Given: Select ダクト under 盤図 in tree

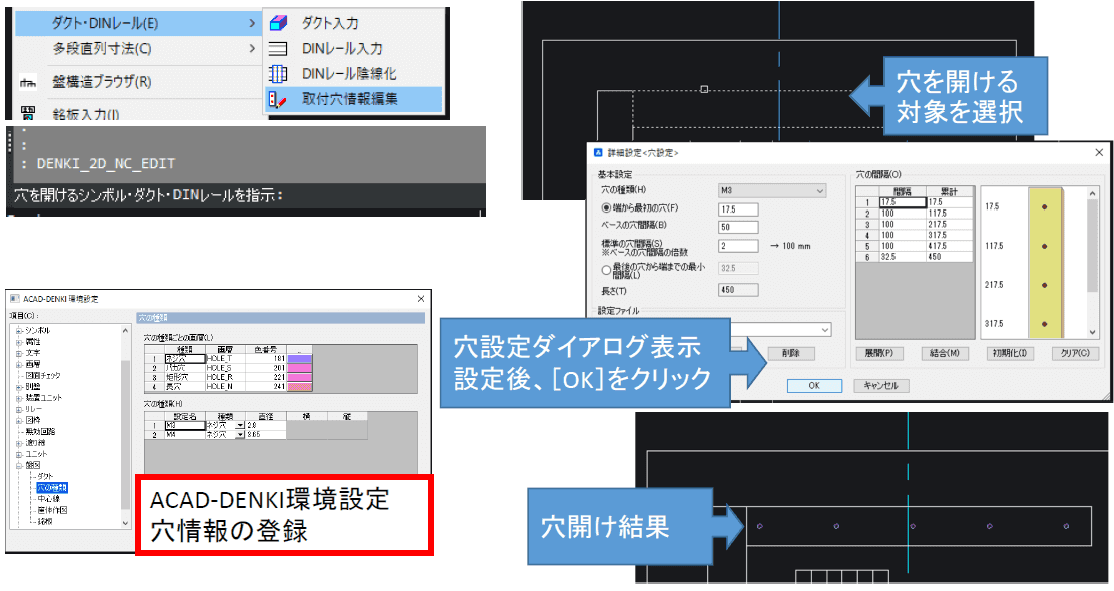Looking at the screenshot, I should [x=45, y=477].
